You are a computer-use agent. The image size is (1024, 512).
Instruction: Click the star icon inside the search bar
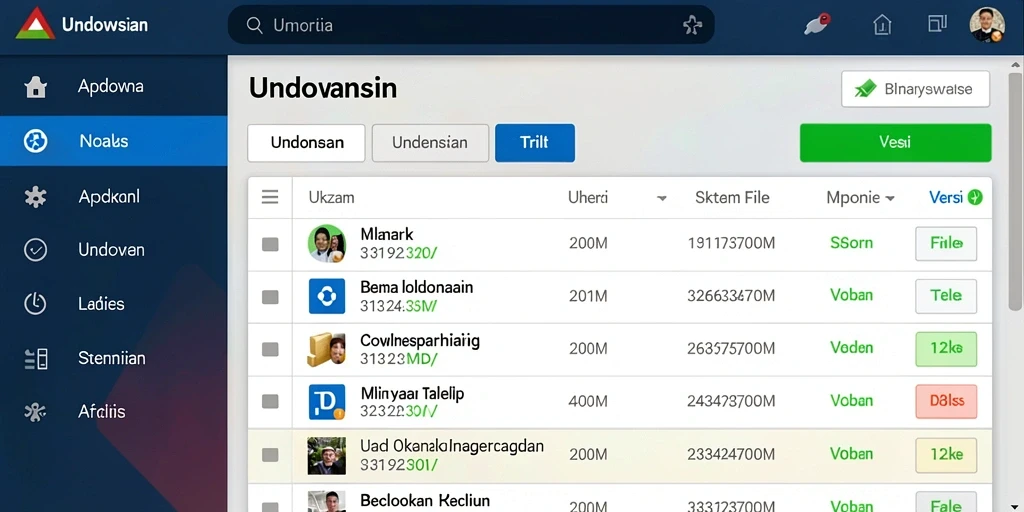pyautogui.click(x=692, y=25)
